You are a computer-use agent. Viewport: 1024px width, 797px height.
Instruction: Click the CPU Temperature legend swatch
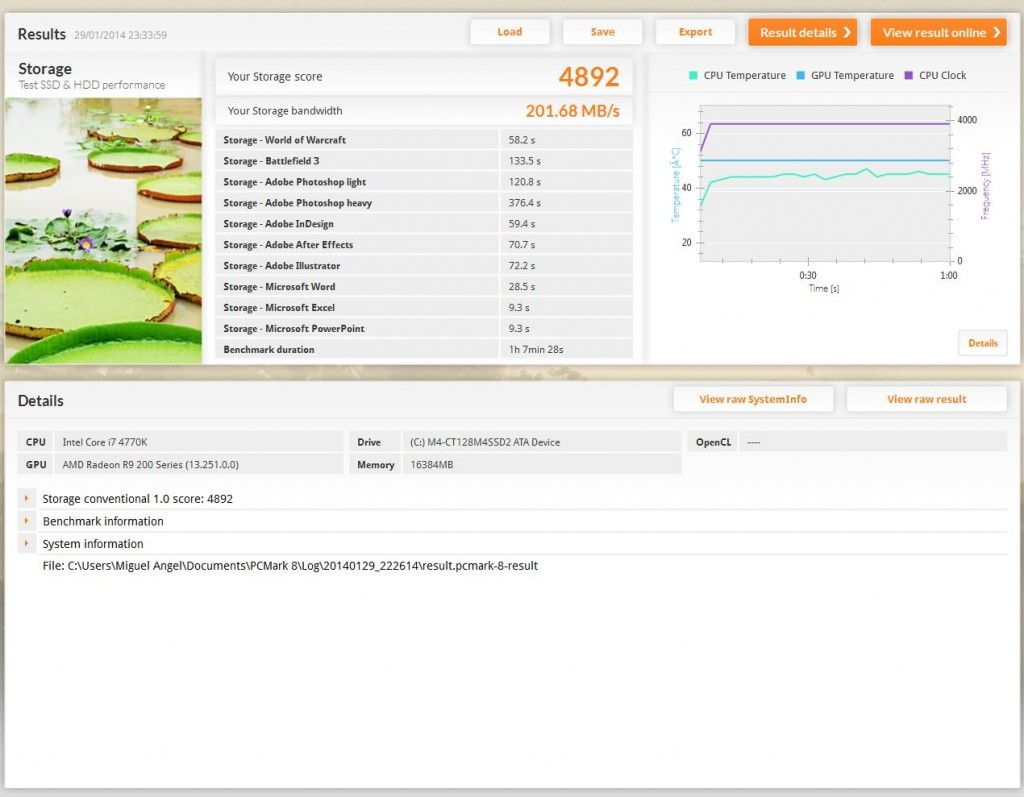[x=693, y=75]
